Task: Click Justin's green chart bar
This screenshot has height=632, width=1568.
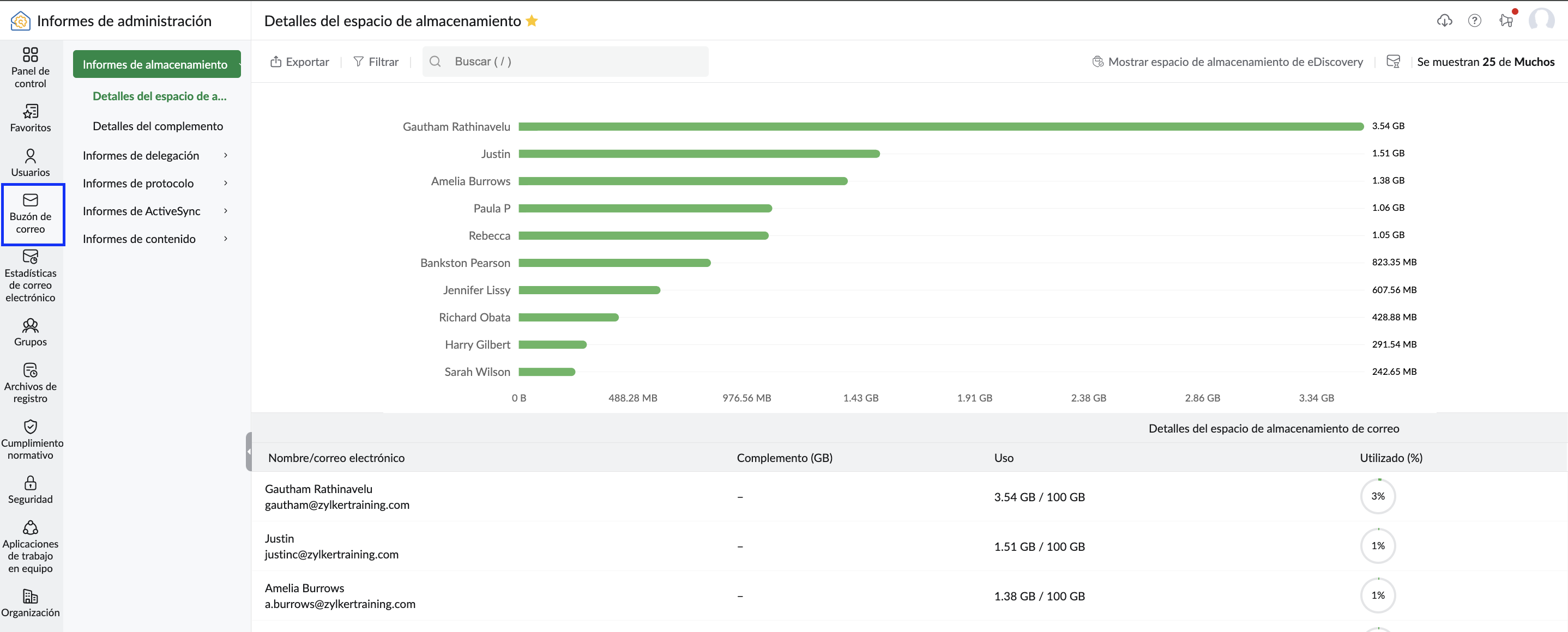Action: [x=699, y=154]
